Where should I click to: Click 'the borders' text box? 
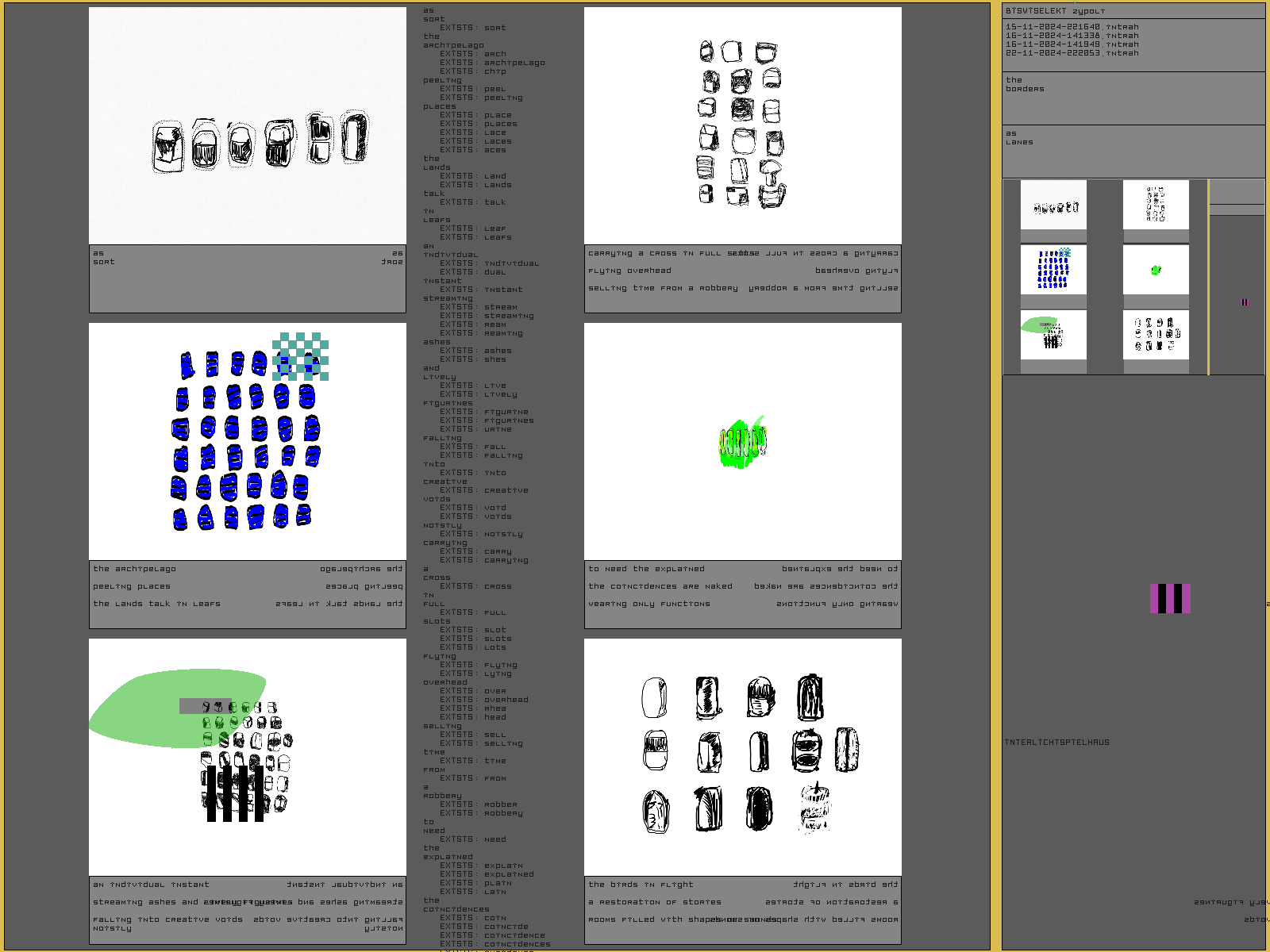click(x=1133, y=98)
